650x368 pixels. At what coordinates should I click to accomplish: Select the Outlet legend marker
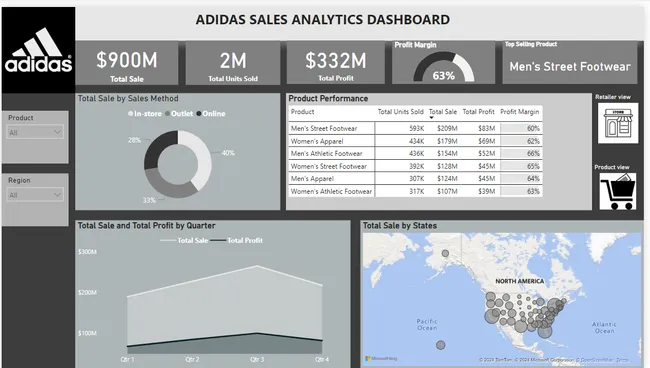coord(167,114)
